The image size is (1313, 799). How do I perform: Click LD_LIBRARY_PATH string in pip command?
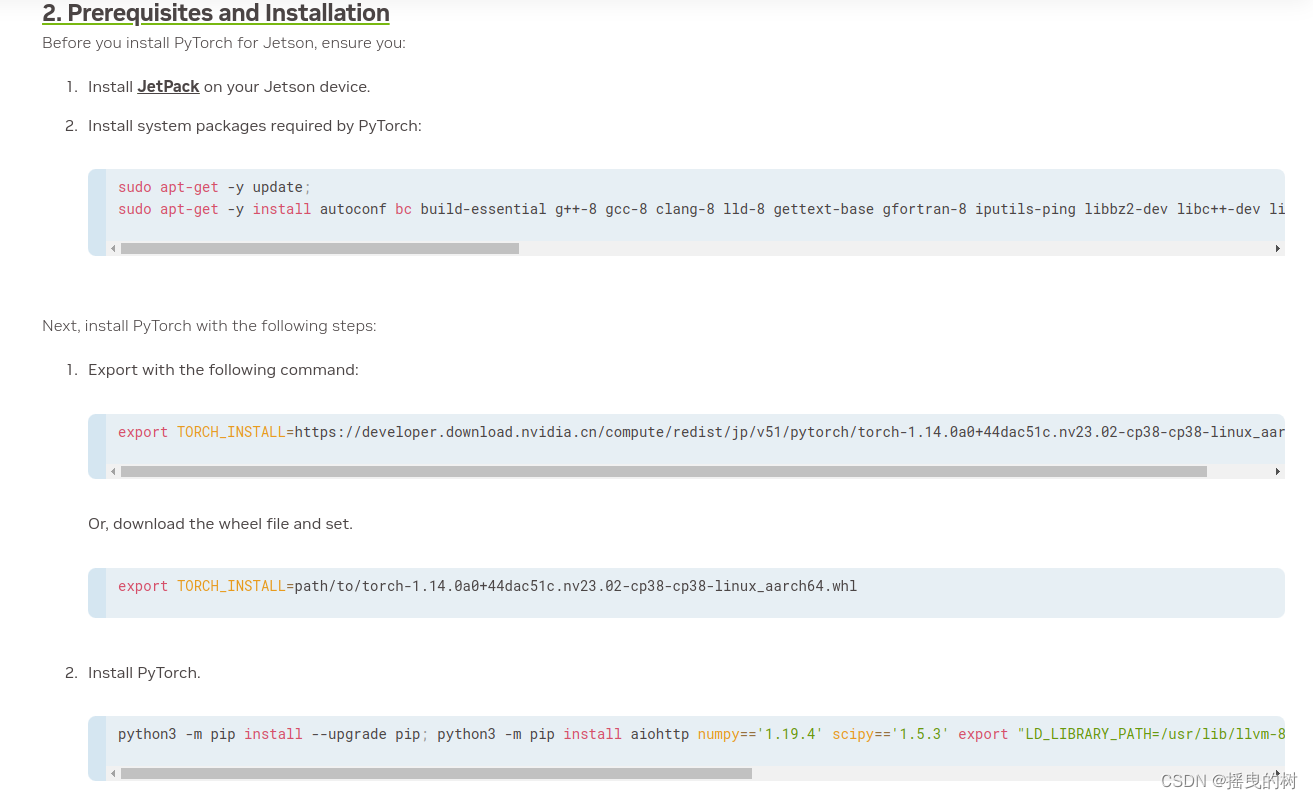[x=1151, y=734]
